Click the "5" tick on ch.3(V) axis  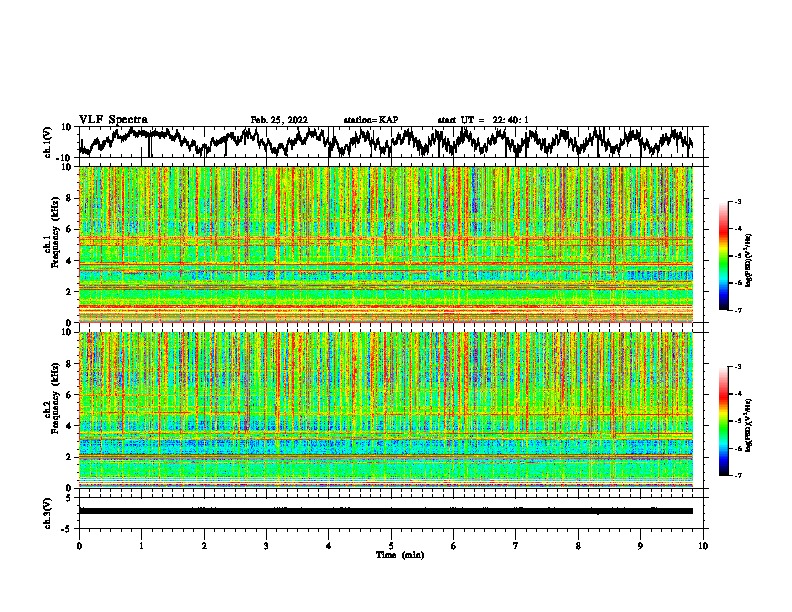tap(69, 498)
